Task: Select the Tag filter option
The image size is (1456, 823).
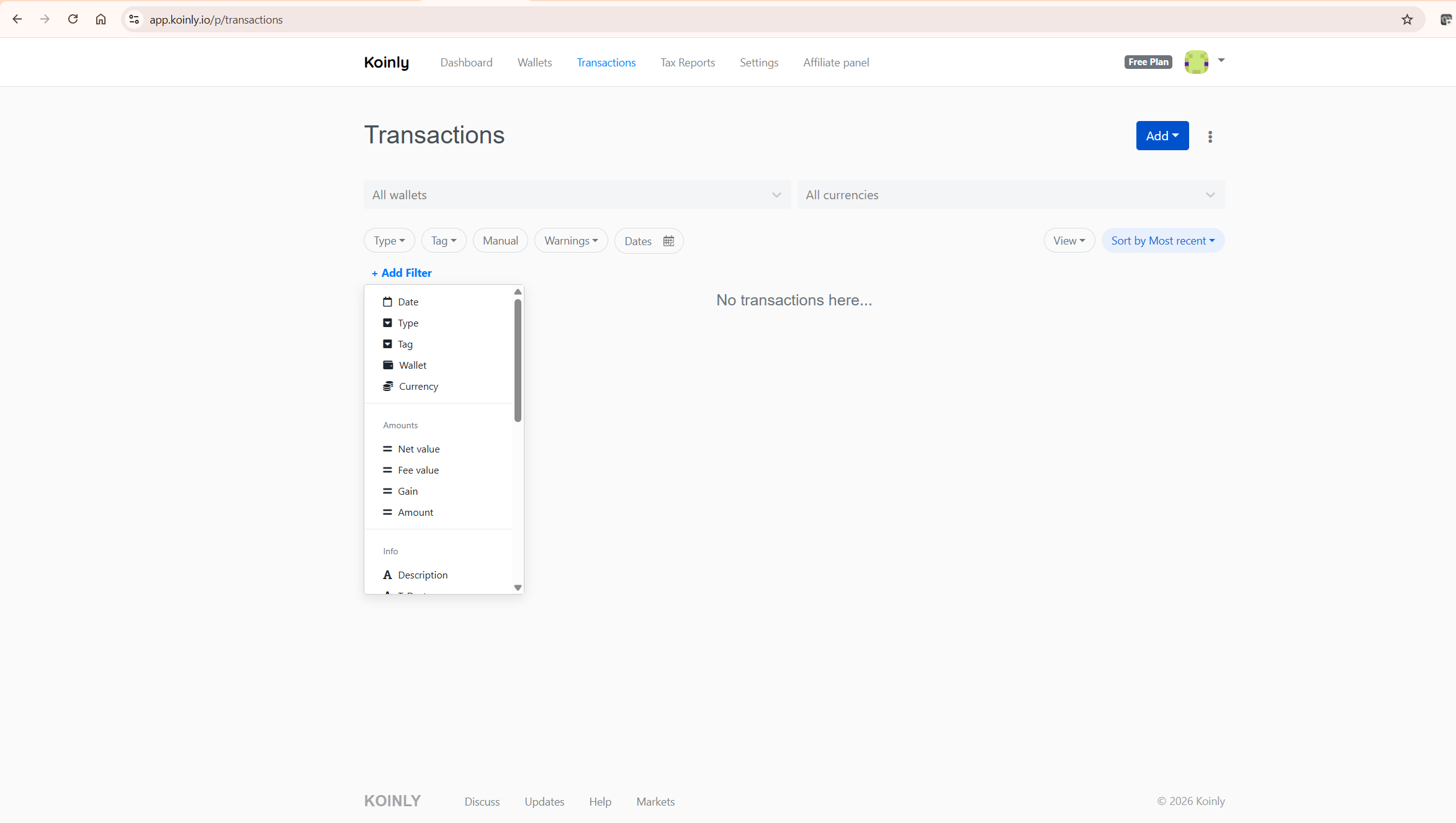Action: (405, 344)
